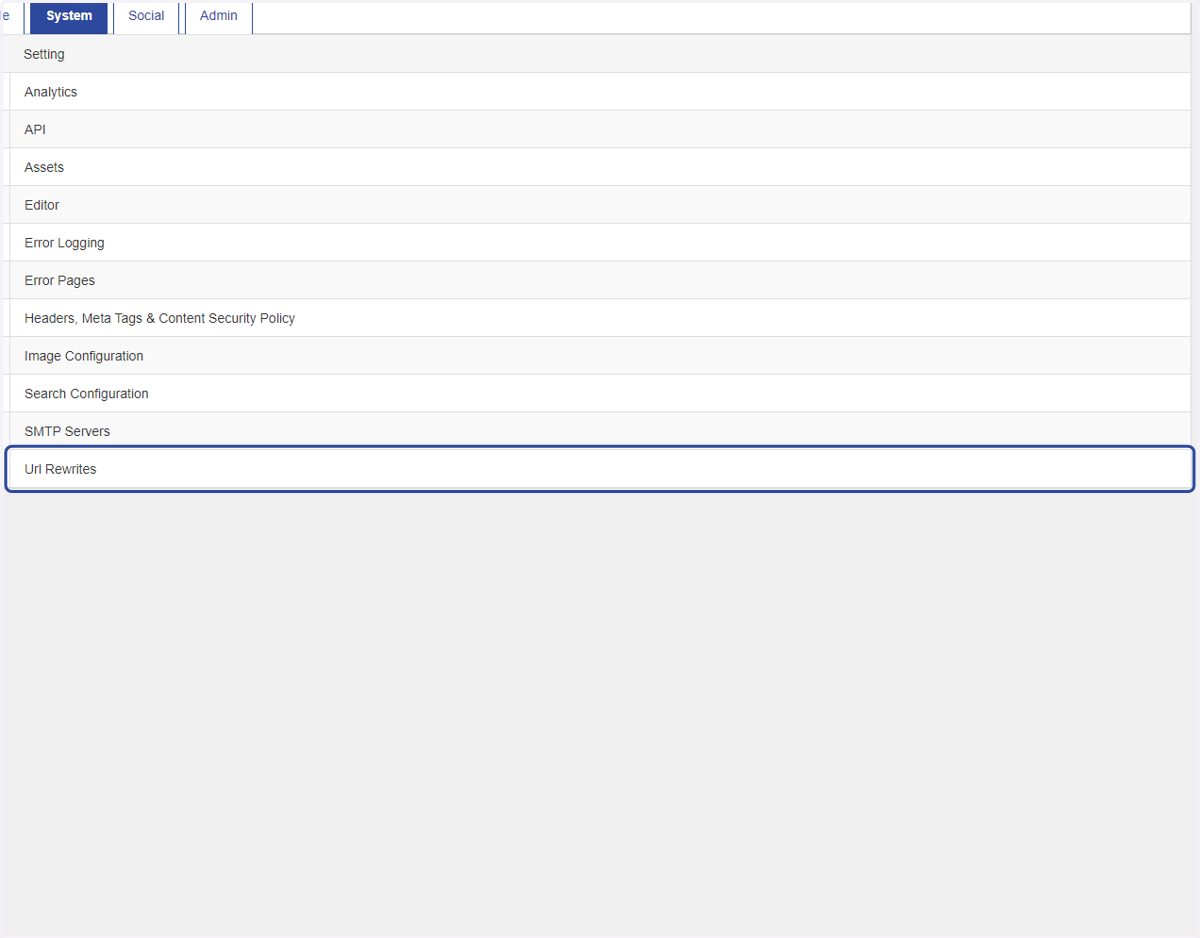Choose the Editor setting
Viewport: 1200px width, 938px height.
(x=600, y=205)
